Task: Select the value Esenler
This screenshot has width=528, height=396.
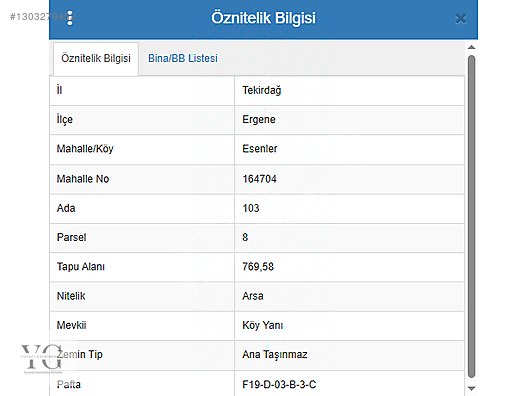Action: 260,148
